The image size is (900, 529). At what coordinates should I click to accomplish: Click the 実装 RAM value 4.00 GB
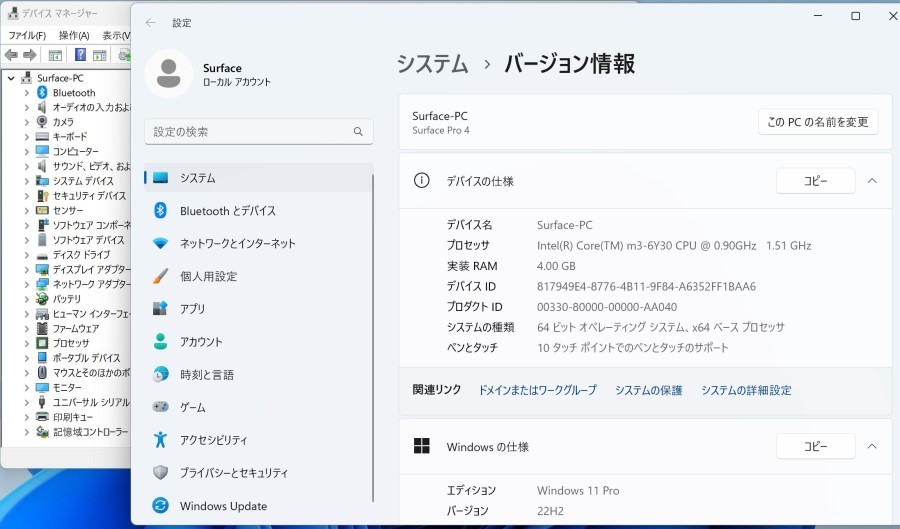[556, 266]
